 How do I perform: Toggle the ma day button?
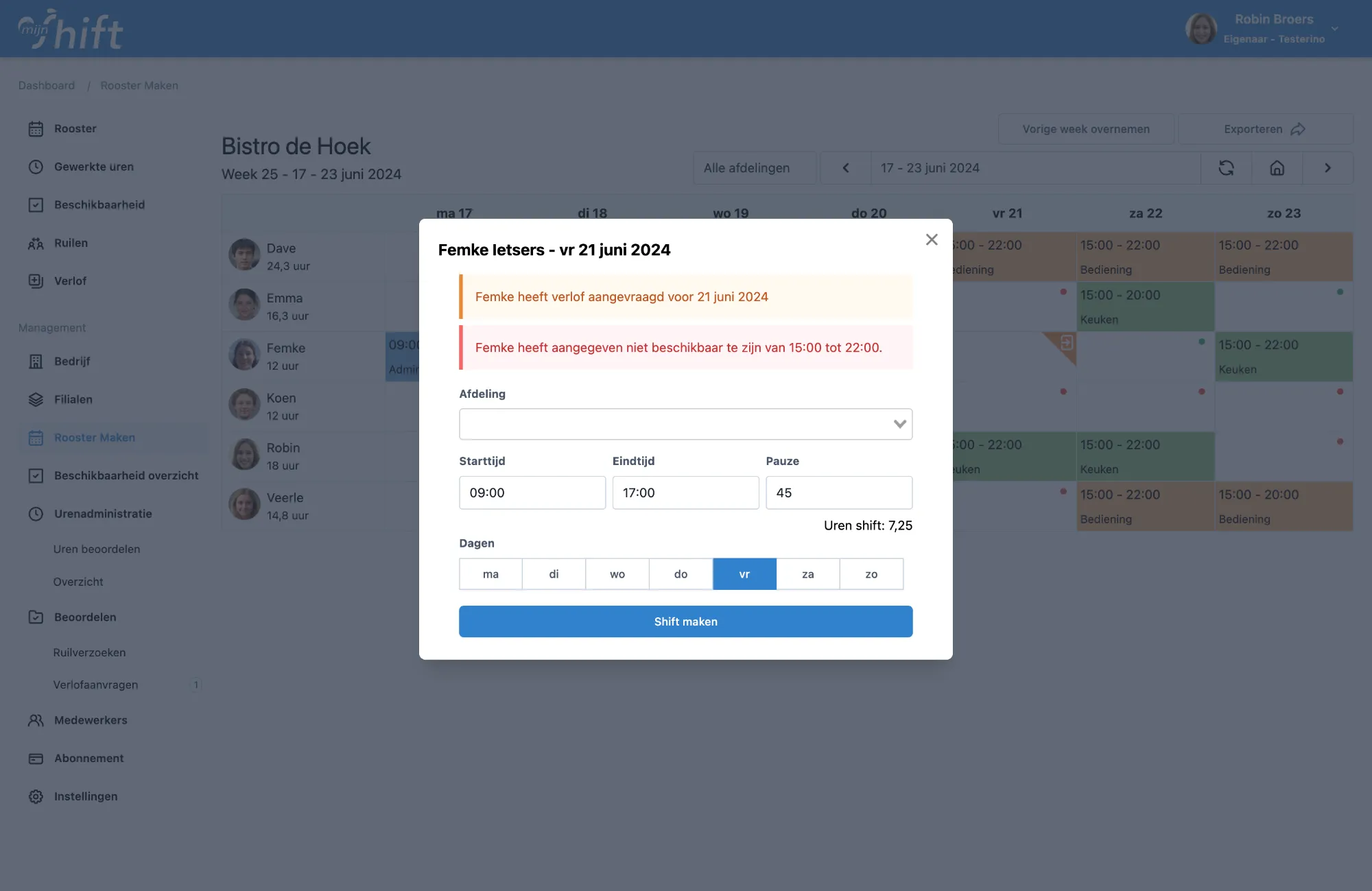point(490,574)
